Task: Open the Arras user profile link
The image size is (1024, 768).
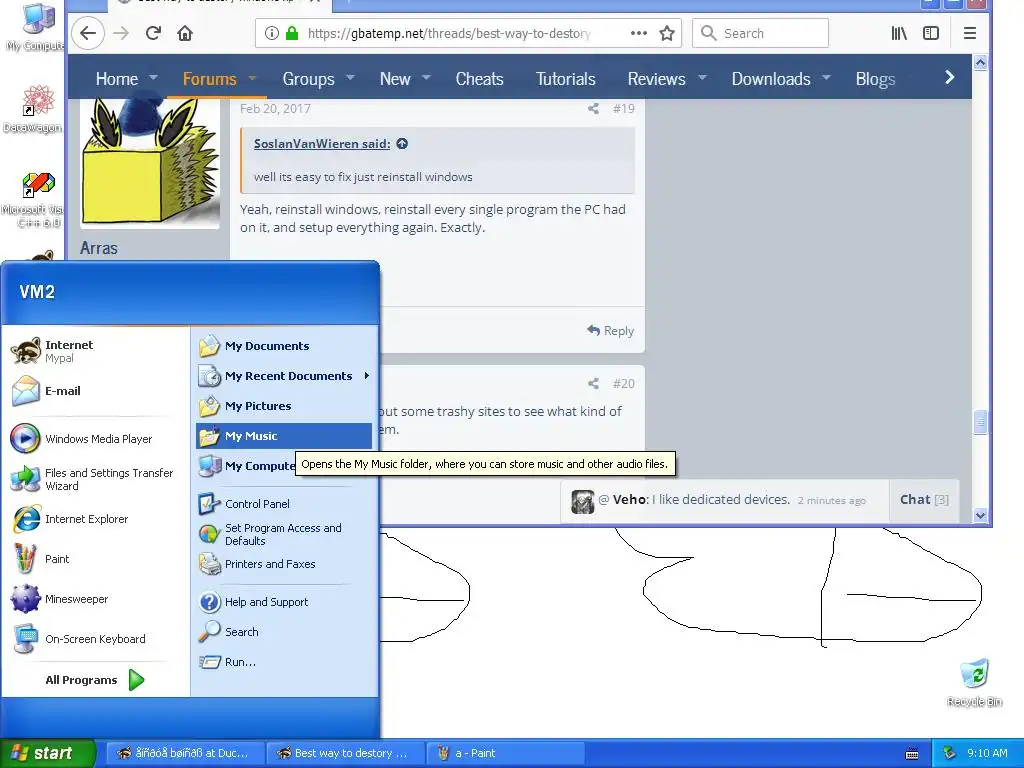Action: (x=99, y=248)
